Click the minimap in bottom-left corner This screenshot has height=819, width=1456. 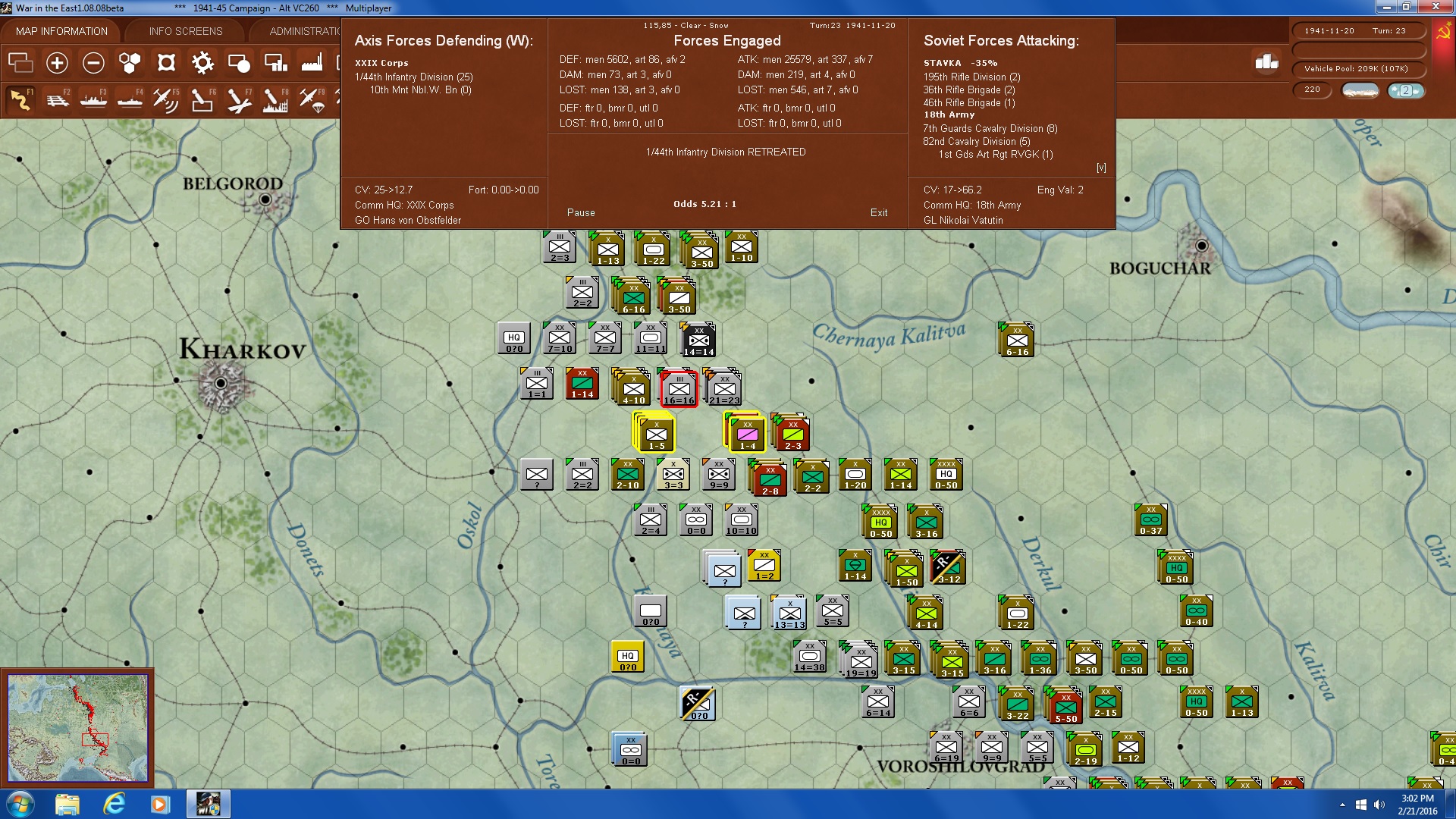pos(77,728)
